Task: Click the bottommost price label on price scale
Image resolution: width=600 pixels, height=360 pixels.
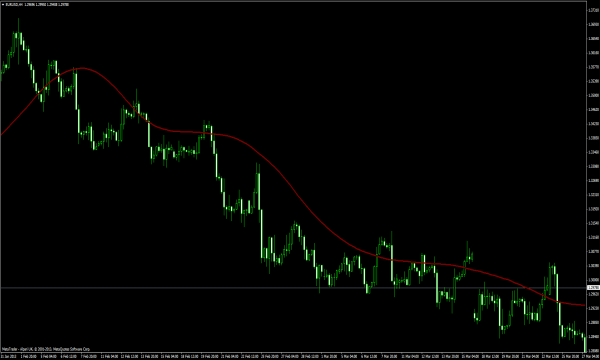Action: coord(593,351)
